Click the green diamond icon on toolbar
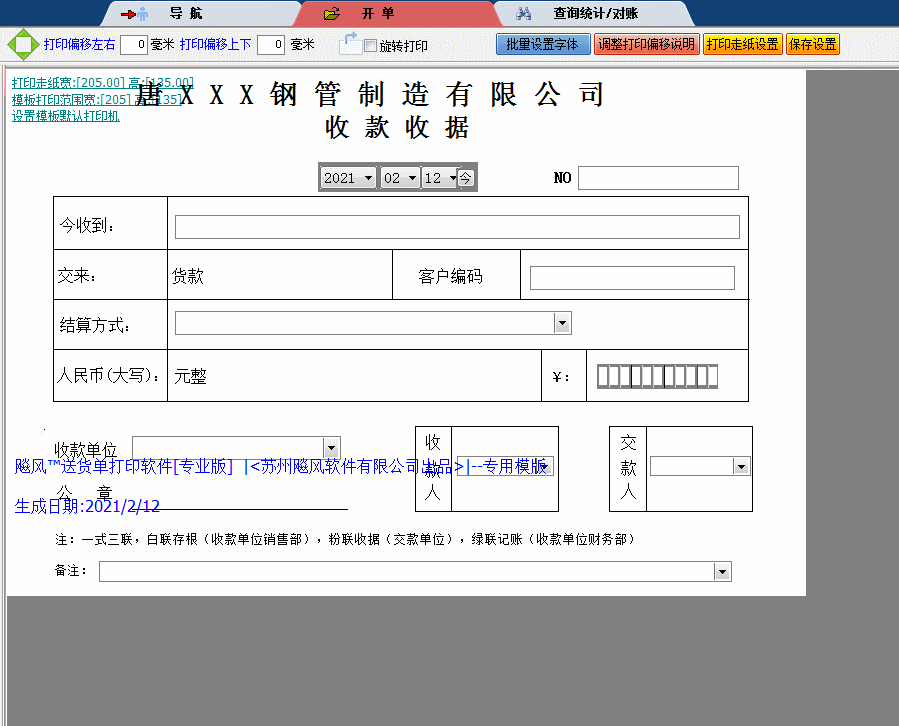 click(22, 44)
